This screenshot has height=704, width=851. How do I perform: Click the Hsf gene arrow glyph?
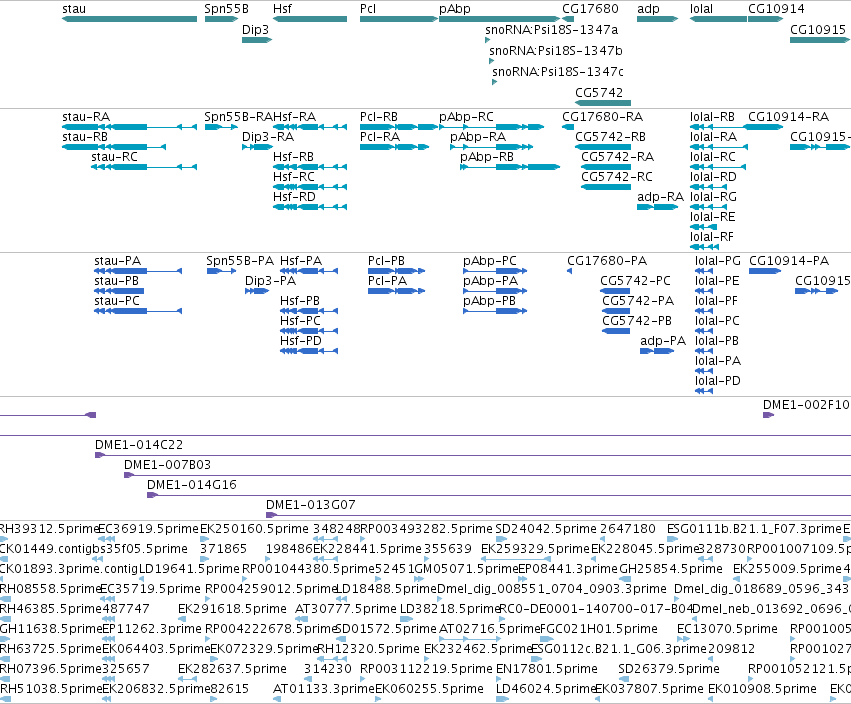pyautogui.click(x=310, y=19)
